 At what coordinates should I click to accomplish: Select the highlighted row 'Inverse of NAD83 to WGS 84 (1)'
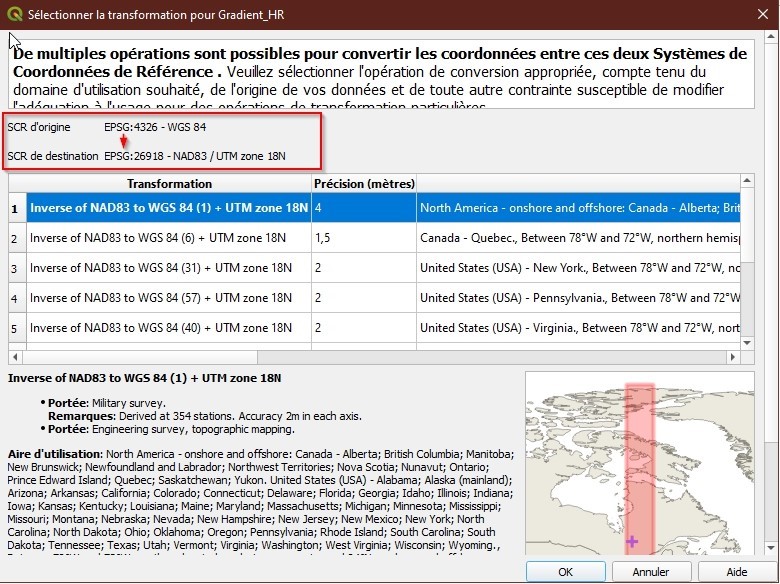169,208
